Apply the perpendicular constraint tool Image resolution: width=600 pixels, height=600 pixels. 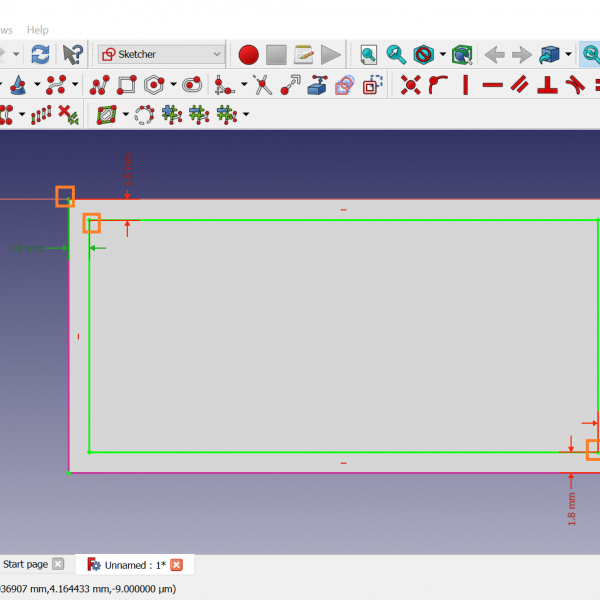(x=547, y=85)
